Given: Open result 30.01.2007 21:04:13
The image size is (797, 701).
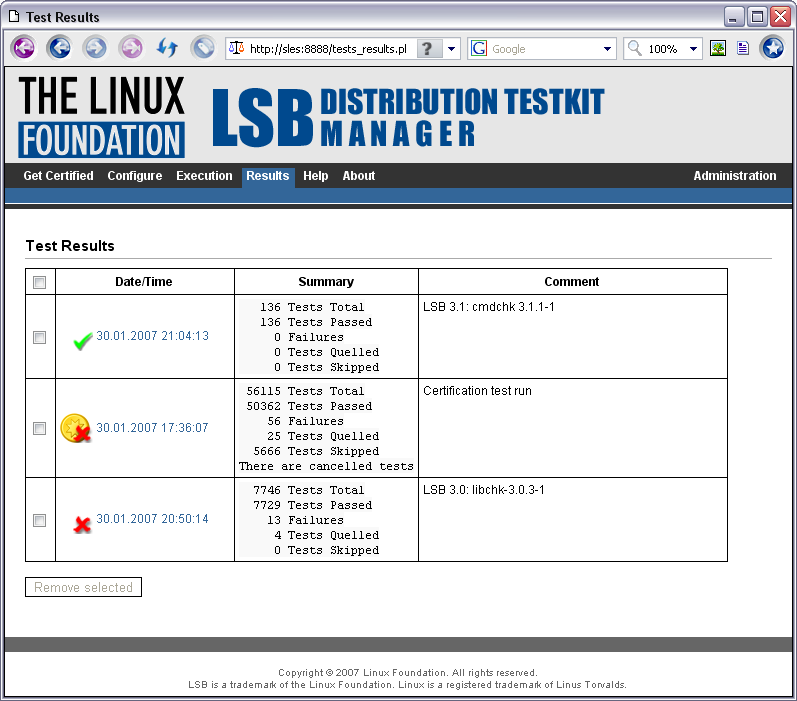Looking at the screenshot, I should (x=152, y=336).
